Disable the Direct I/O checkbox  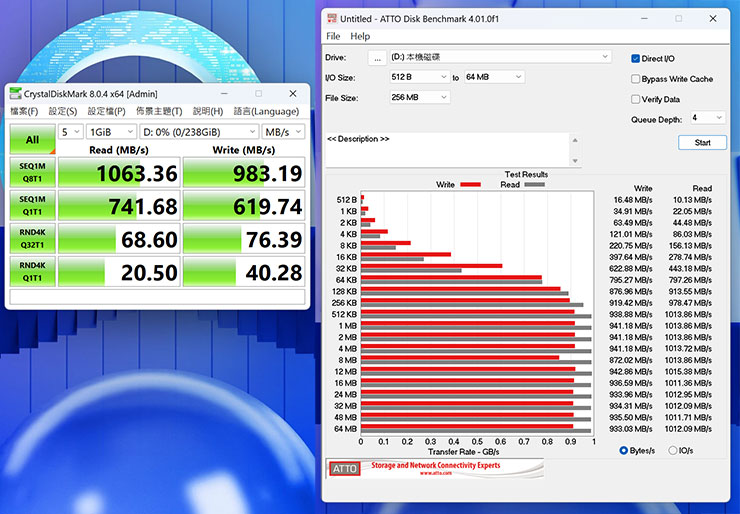635,59
